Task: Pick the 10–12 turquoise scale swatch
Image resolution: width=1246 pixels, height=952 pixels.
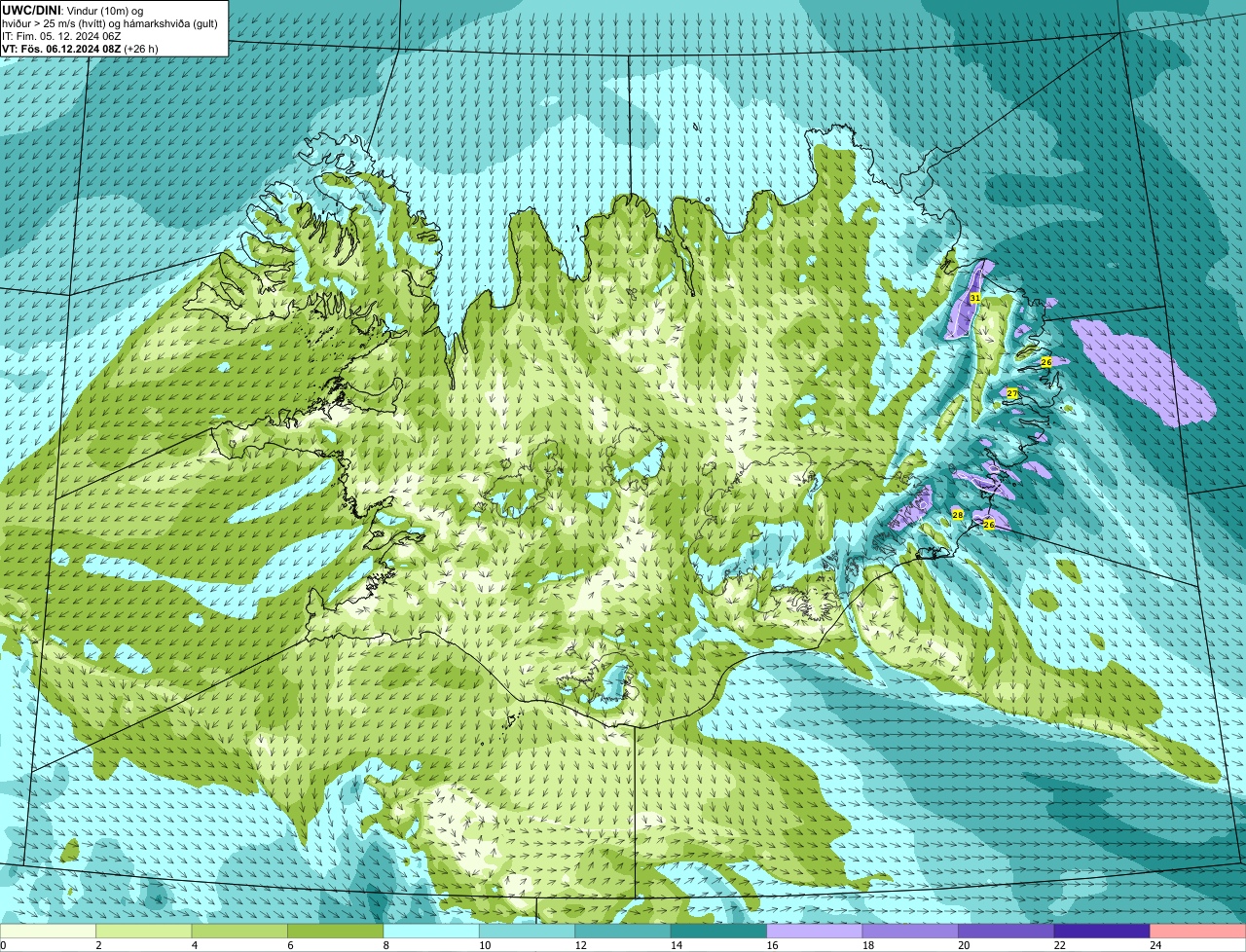Action: click(x=527, y=932)
